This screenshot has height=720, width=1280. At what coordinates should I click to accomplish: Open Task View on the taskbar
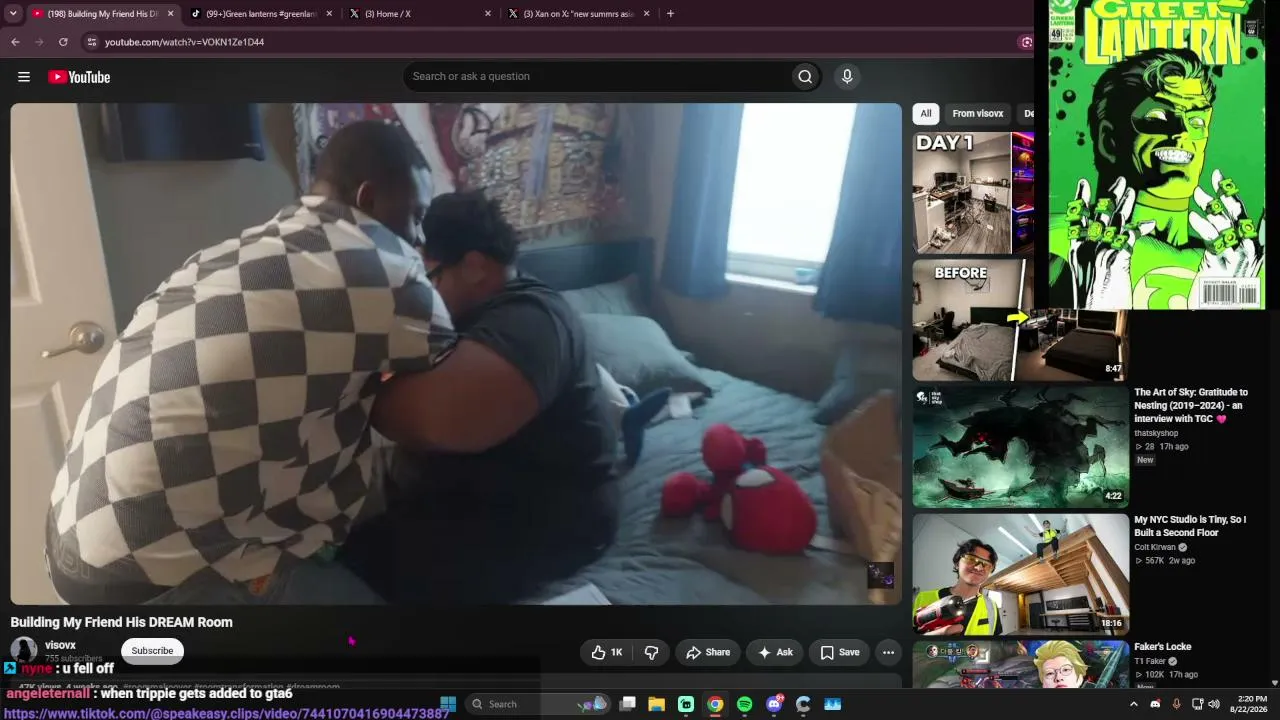627,704
